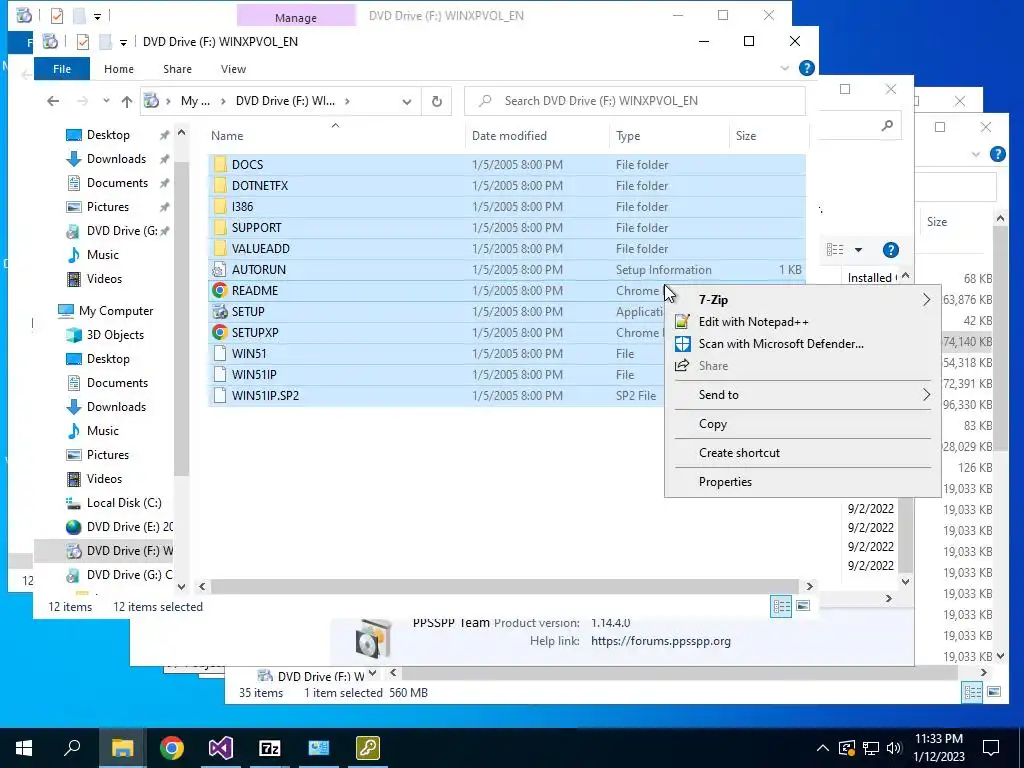1024x768 pixels.
Task: Click breadcrumb chevron after DVD Drive (F:)
Action: pos(347,101)
